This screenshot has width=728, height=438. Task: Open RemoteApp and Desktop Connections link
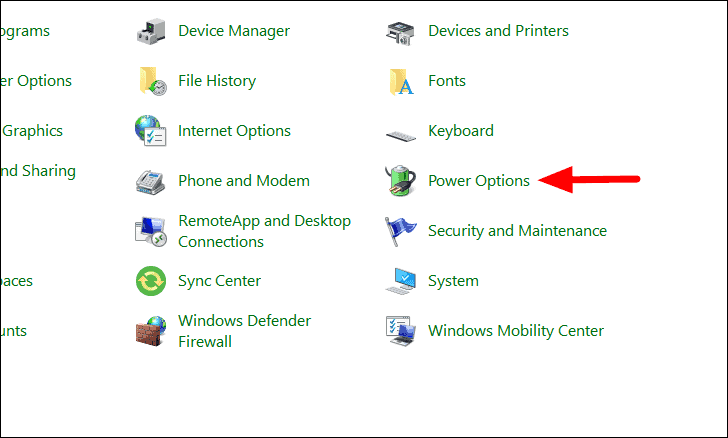click(265, 231)
